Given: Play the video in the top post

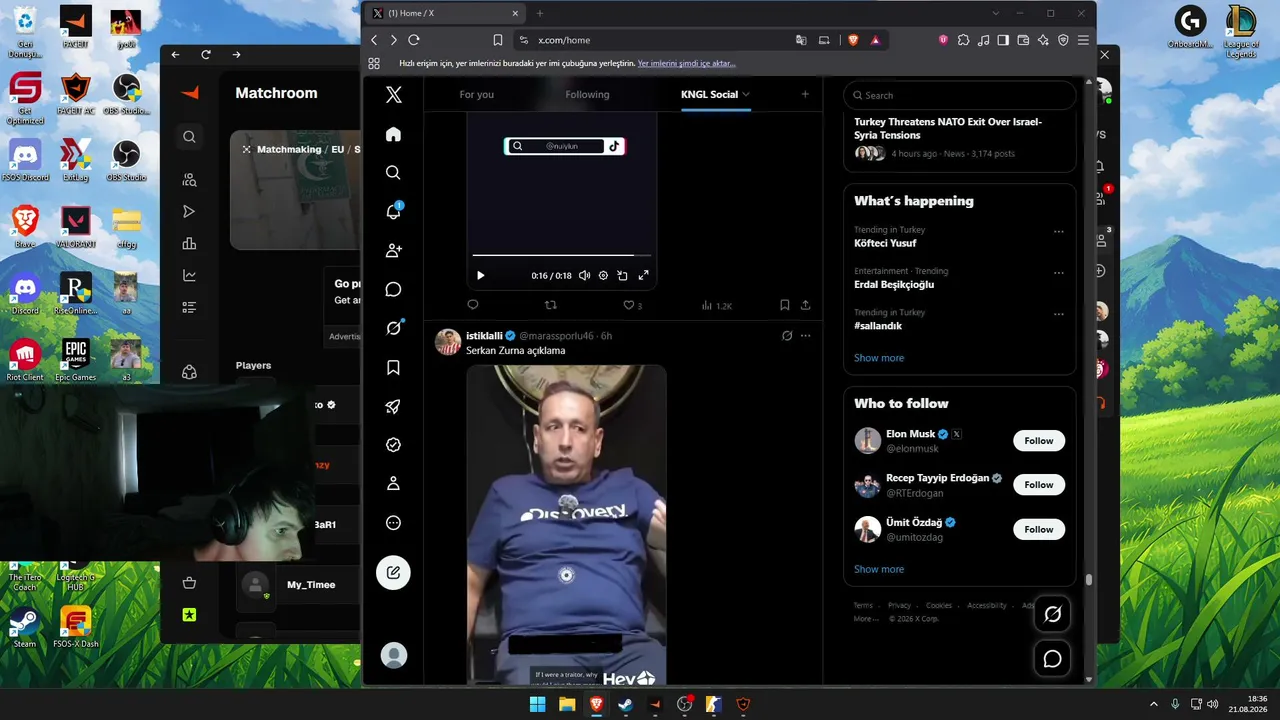Looking at the screenshot, I should click(480, 276).
